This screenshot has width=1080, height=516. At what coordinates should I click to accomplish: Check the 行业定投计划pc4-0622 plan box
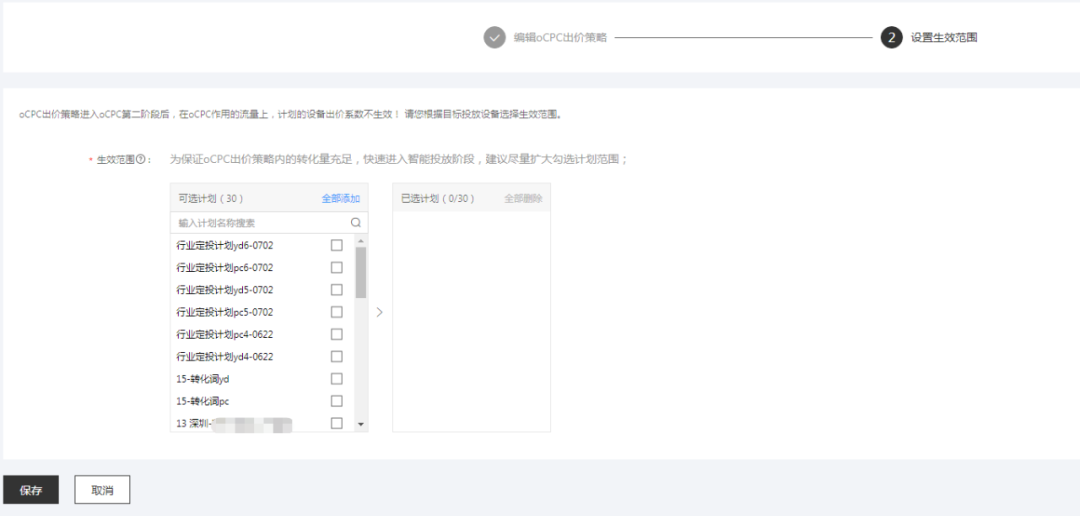336,334
